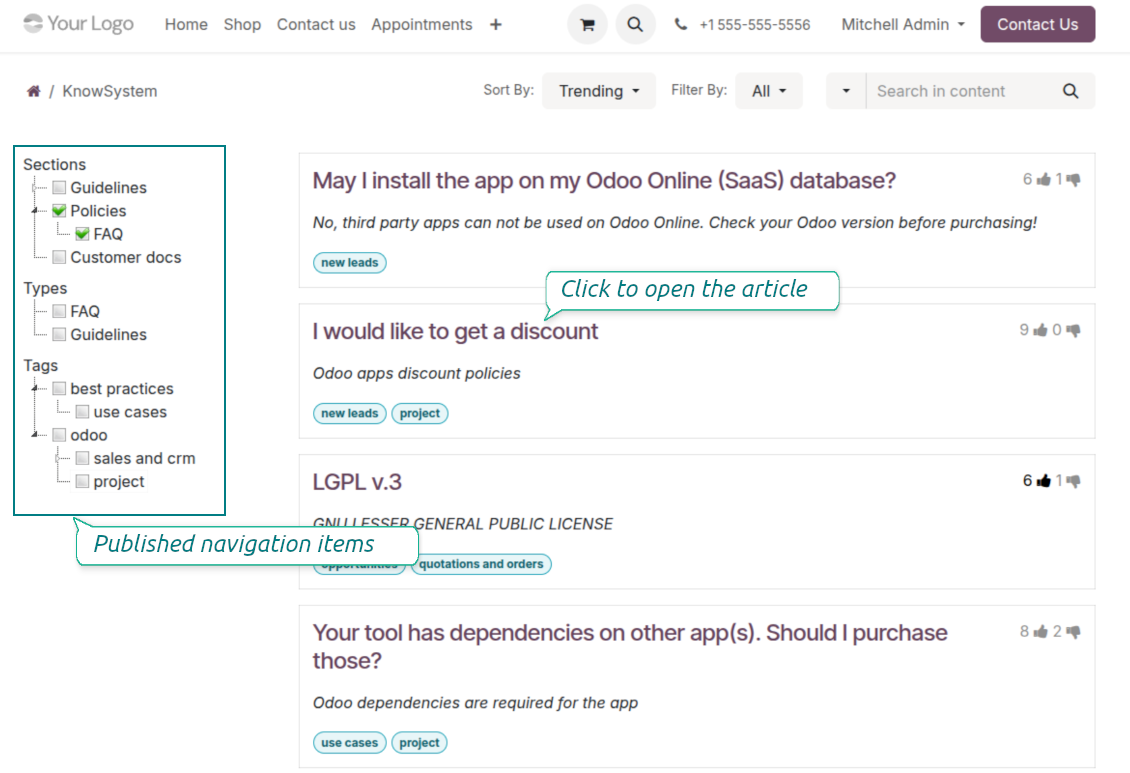Open the Filter By All dropdown
Screen dimensions: 1130x773
coord(768,91)
